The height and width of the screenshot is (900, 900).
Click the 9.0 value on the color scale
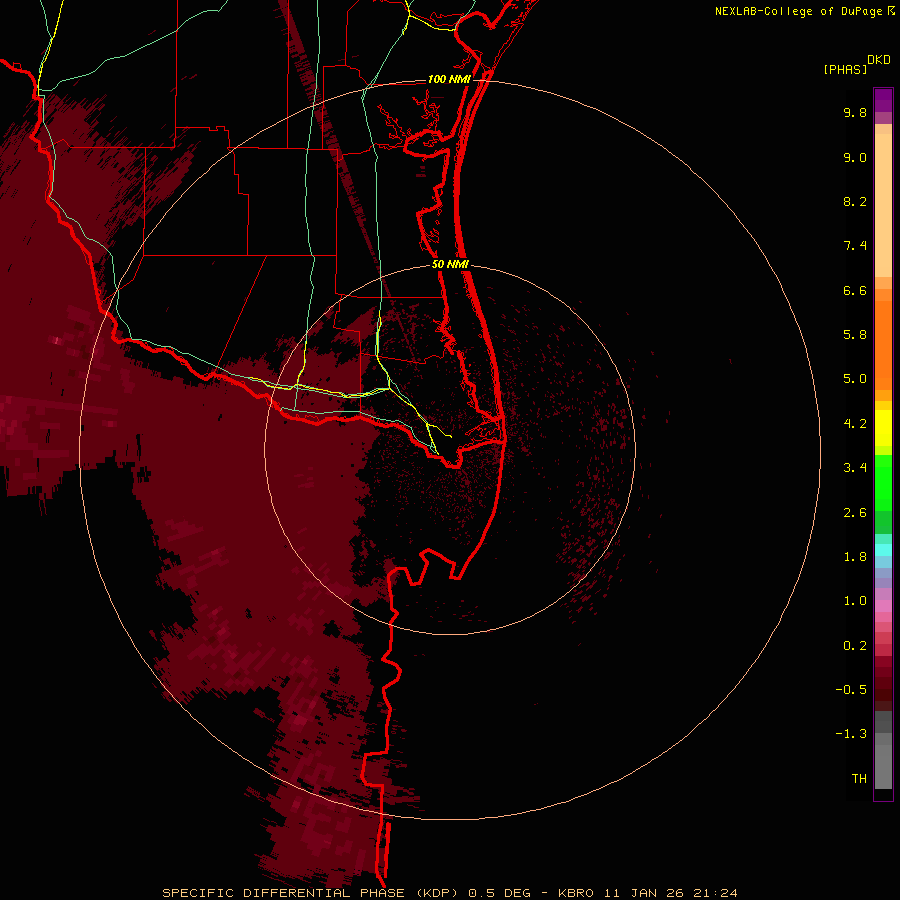click(x=855, y=158)
